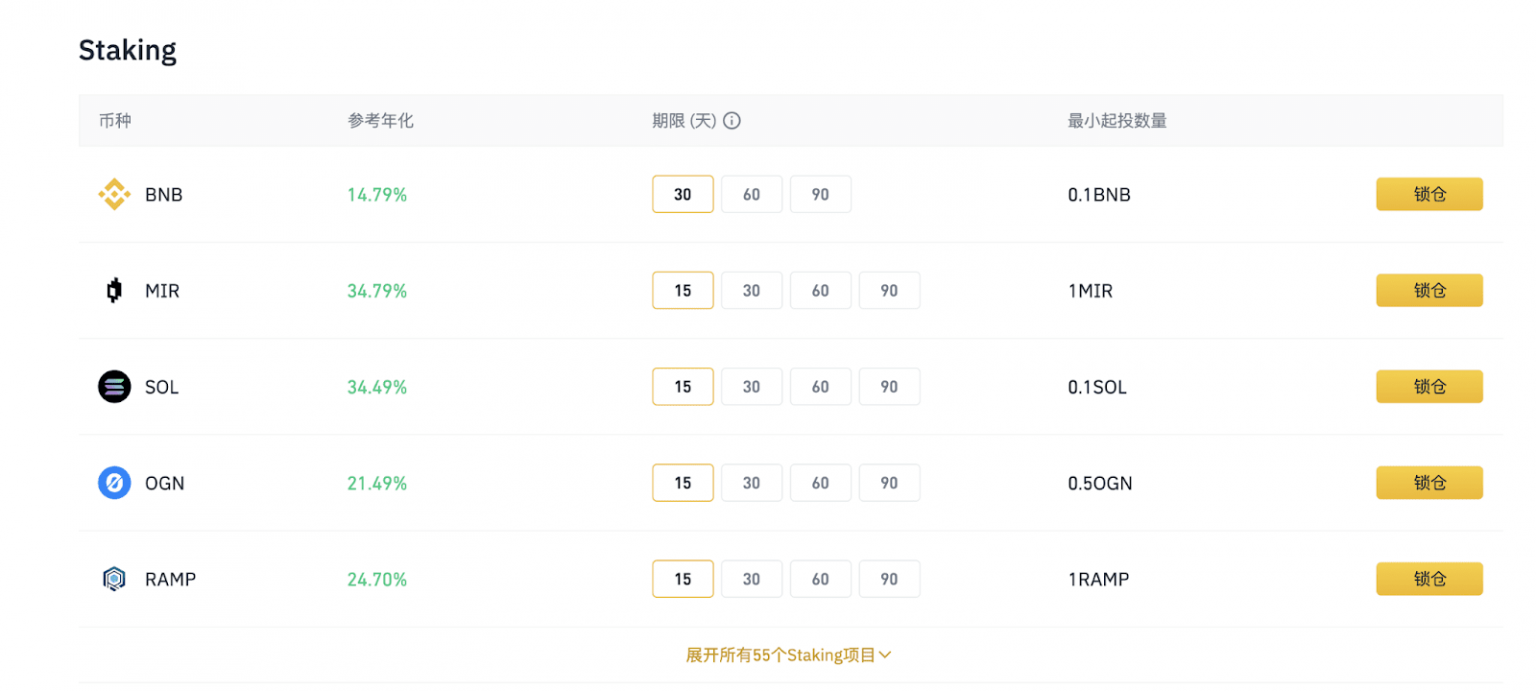This screenshot has height=691, width=1536.
Task: Select 60-day term for BNB
Action: click(752, 194)
